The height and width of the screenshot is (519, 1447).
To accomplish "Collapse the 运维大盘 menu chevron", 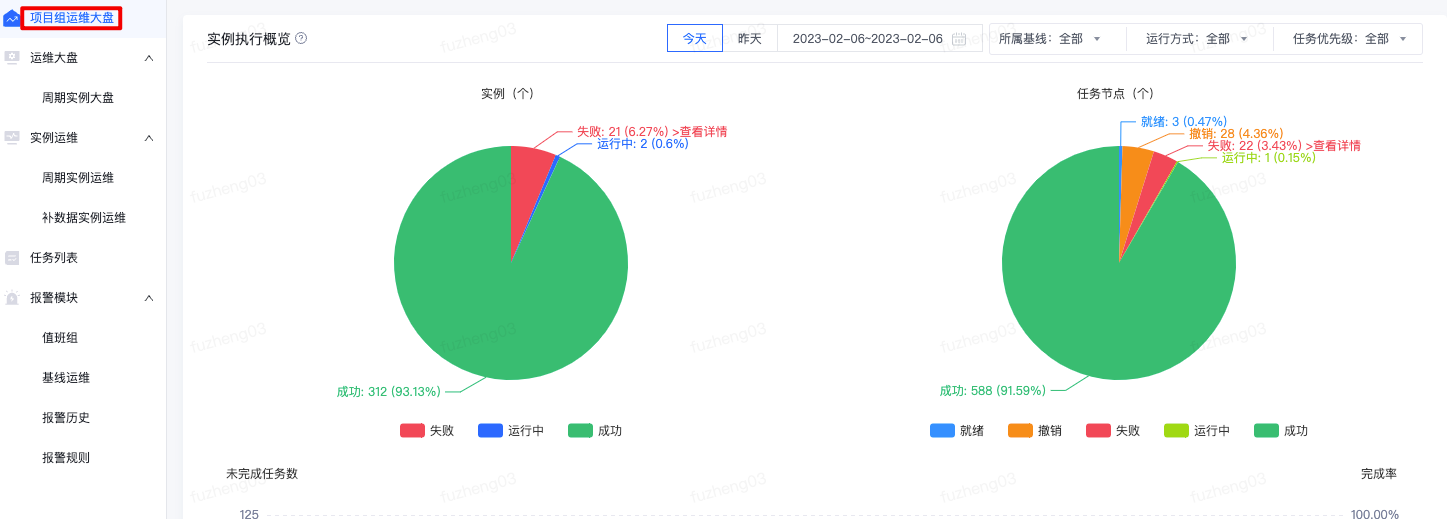I will coord(149,58).
